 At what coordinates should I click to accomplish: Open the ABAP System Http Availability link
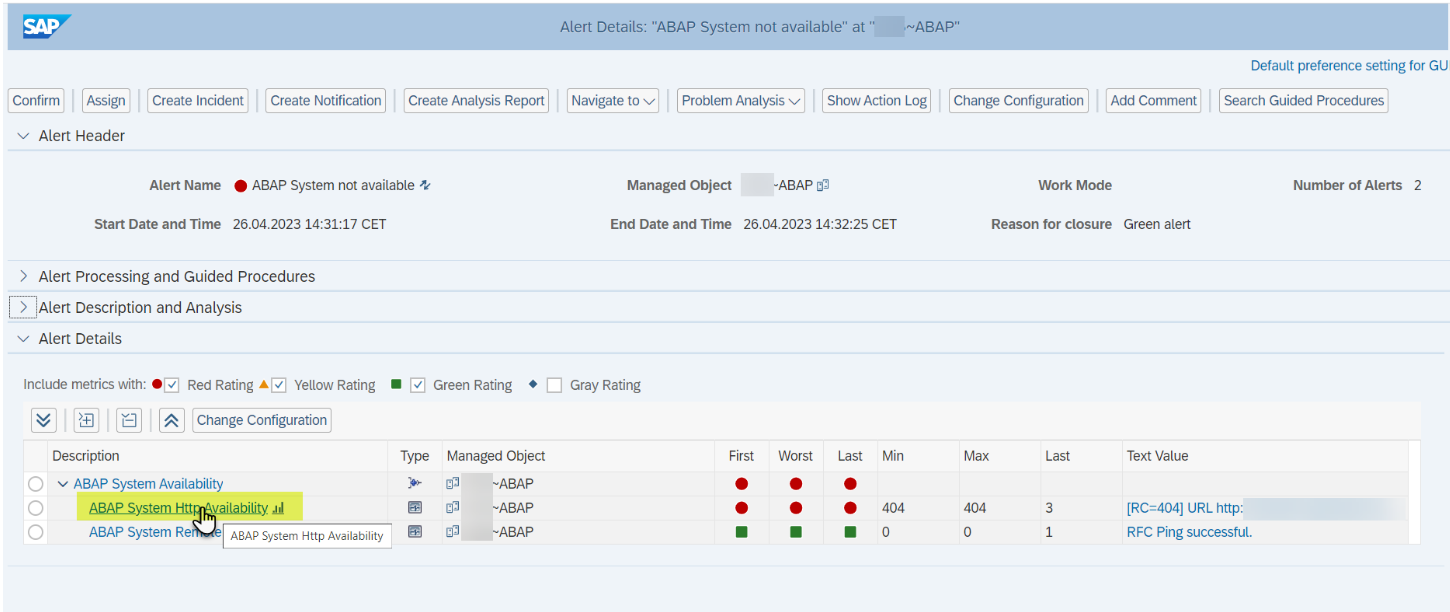point(178,508)
